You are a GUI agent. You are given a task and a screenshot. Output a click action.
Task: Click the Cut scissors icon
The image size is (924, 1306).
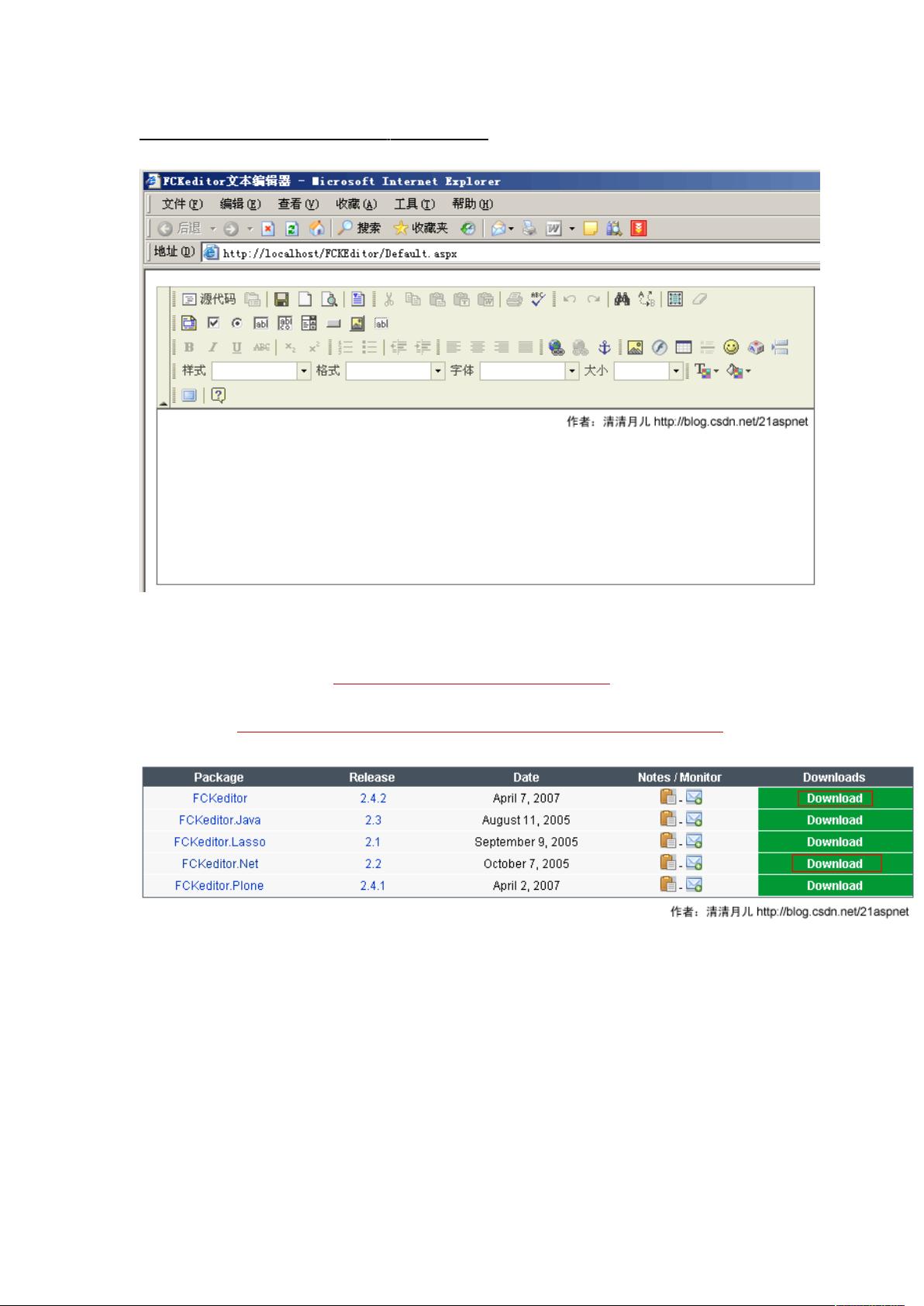389,299
